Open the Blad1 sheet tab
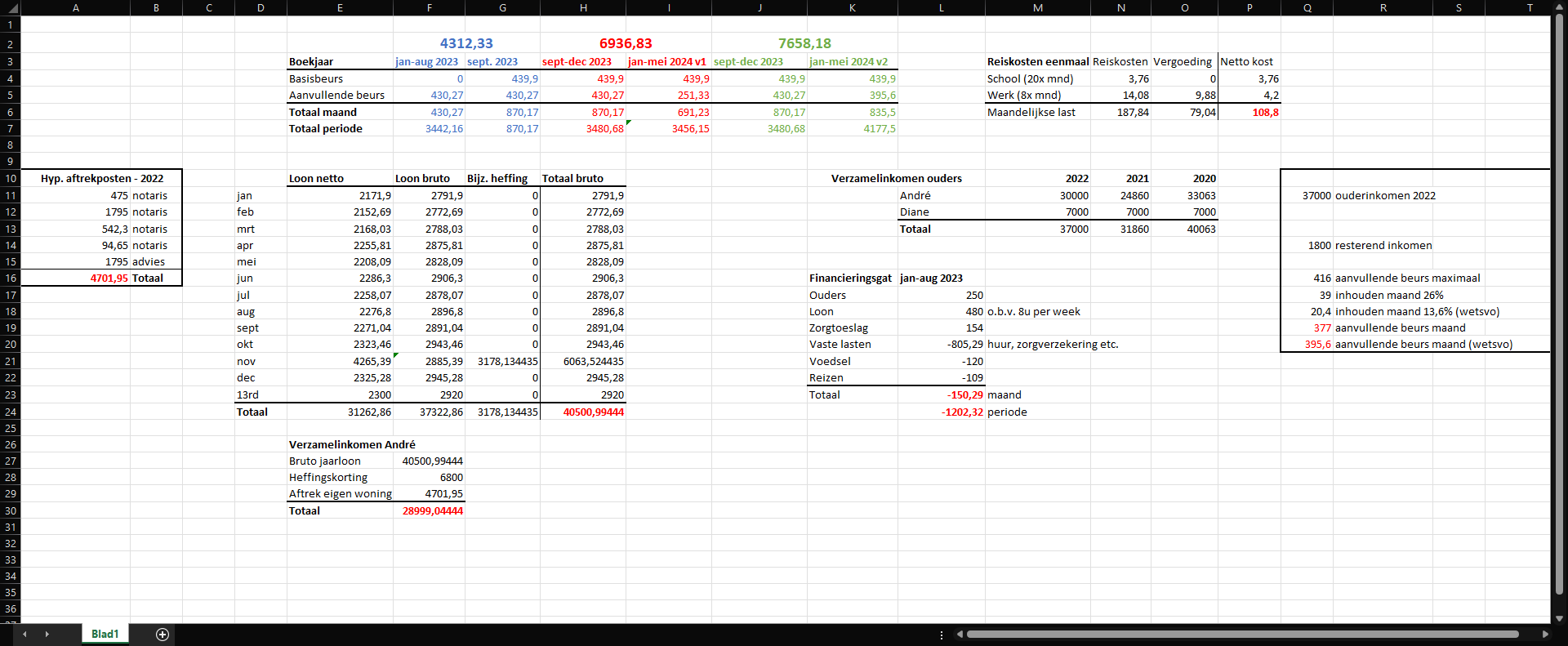 [105, 635]
